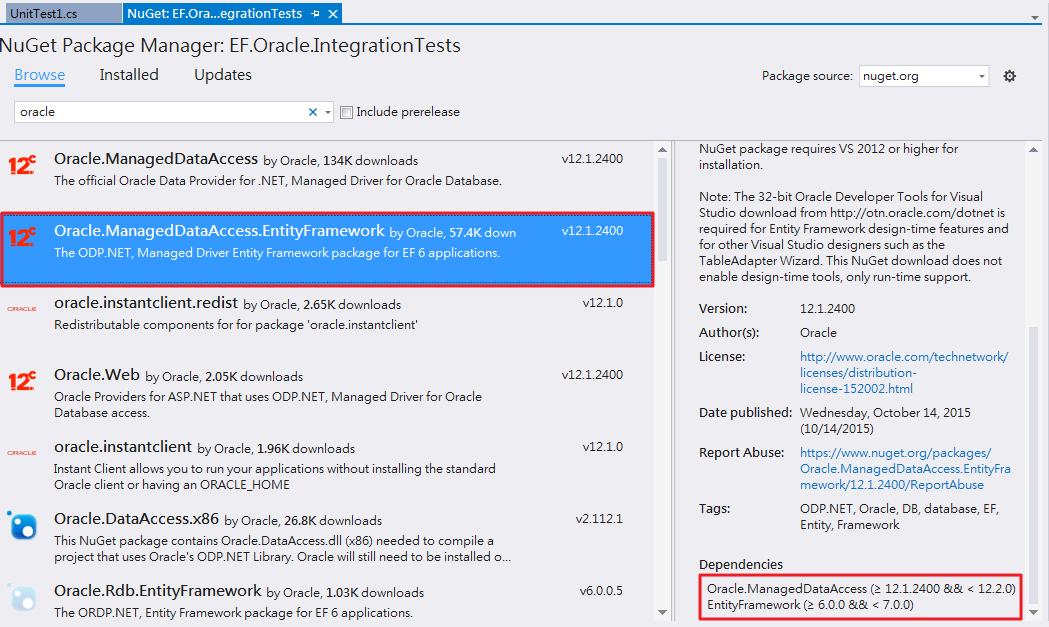This screenshot has width=1049, height=627.
Task: Open Report Abuse nuget.org link
Action: point(905,469)
